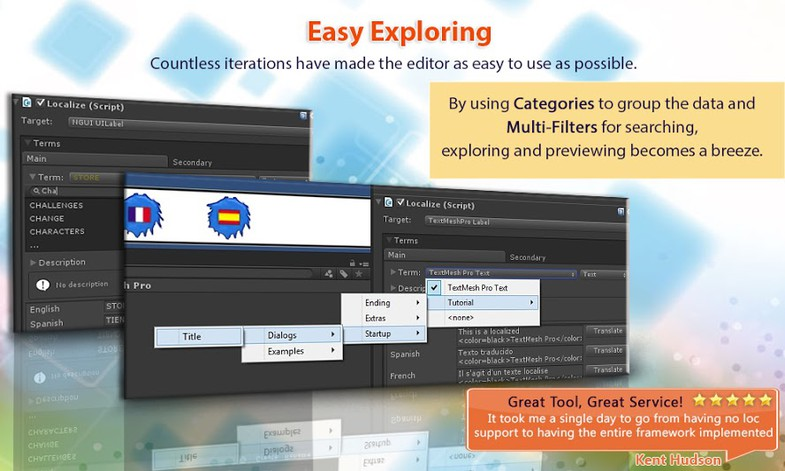The height and width of the screenshot is (471, 785).
Task: Expand the Description foldout in the left panel
Action: tap(33, 262)
